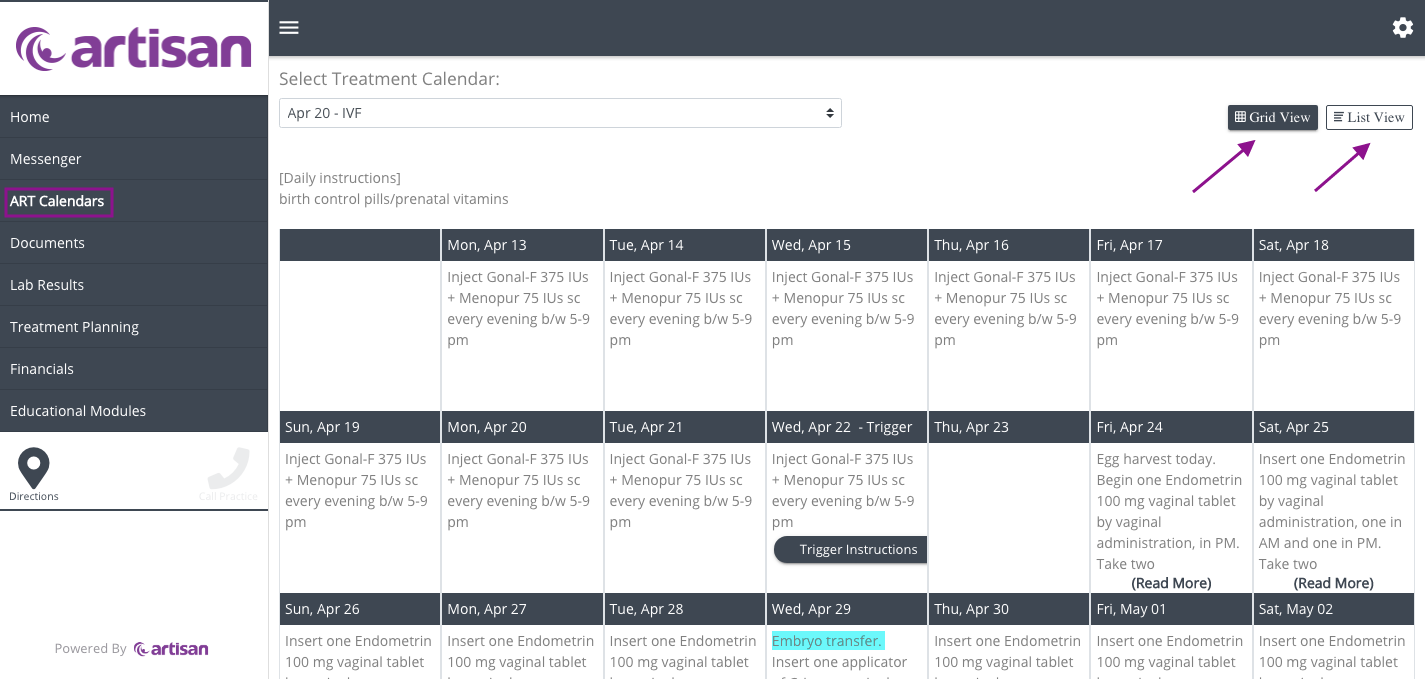Viewport: 1425px width, 679px height.
Task: Open the hamburger menu icon
Action: [289, 27]
